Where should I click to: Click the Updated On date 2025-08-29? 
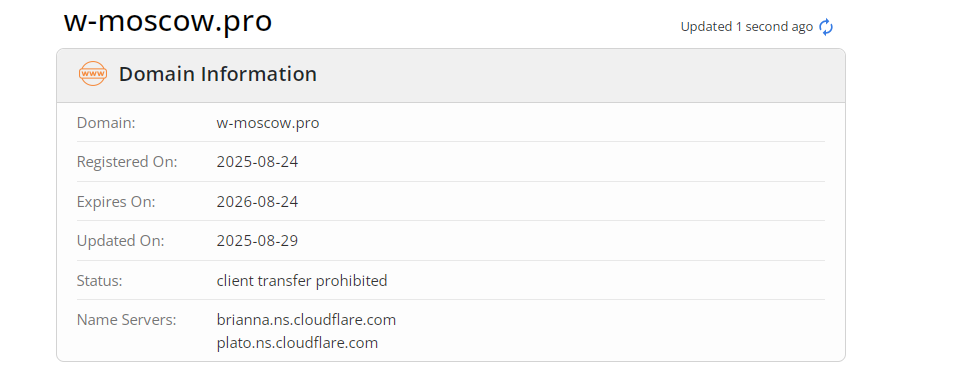click(x=258, y=241)
